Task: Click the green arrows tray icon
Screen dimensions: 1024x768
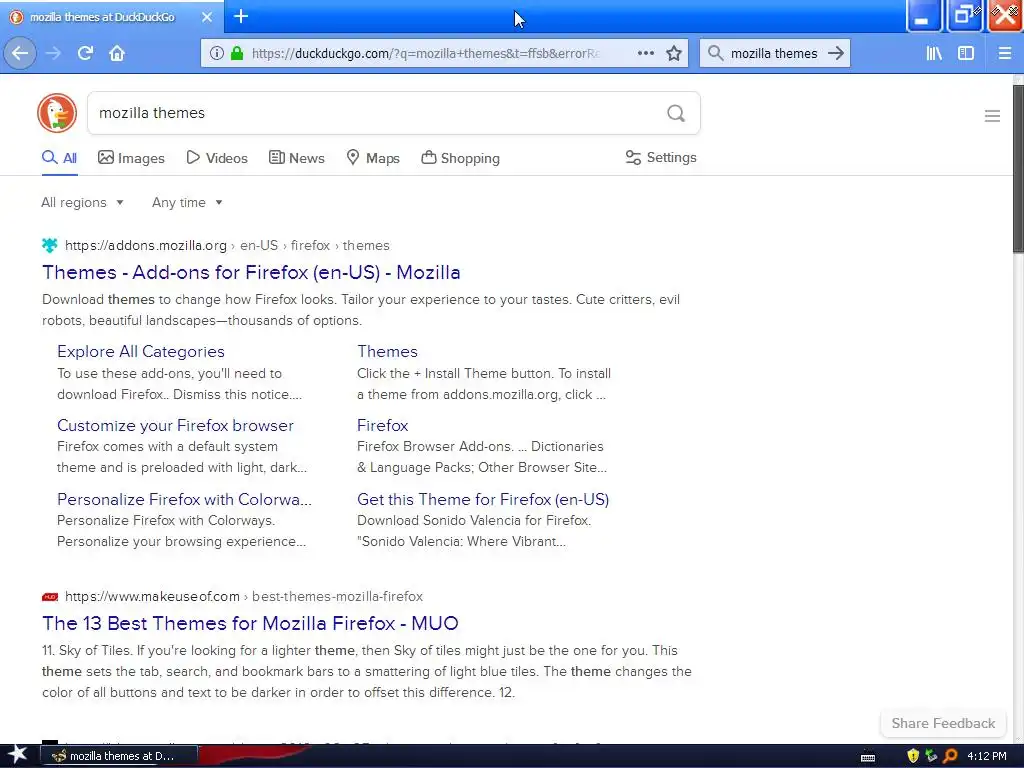Action: click(x=931, y=756)
